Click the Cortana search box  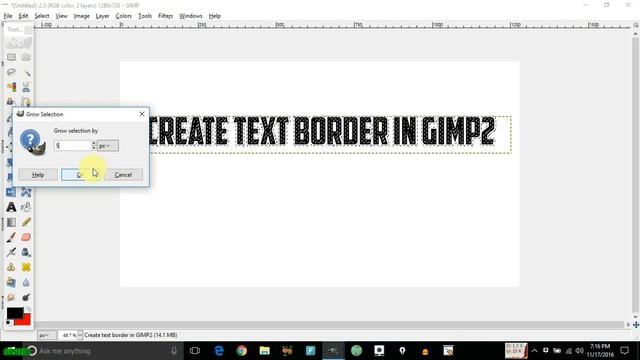[102, 351]
